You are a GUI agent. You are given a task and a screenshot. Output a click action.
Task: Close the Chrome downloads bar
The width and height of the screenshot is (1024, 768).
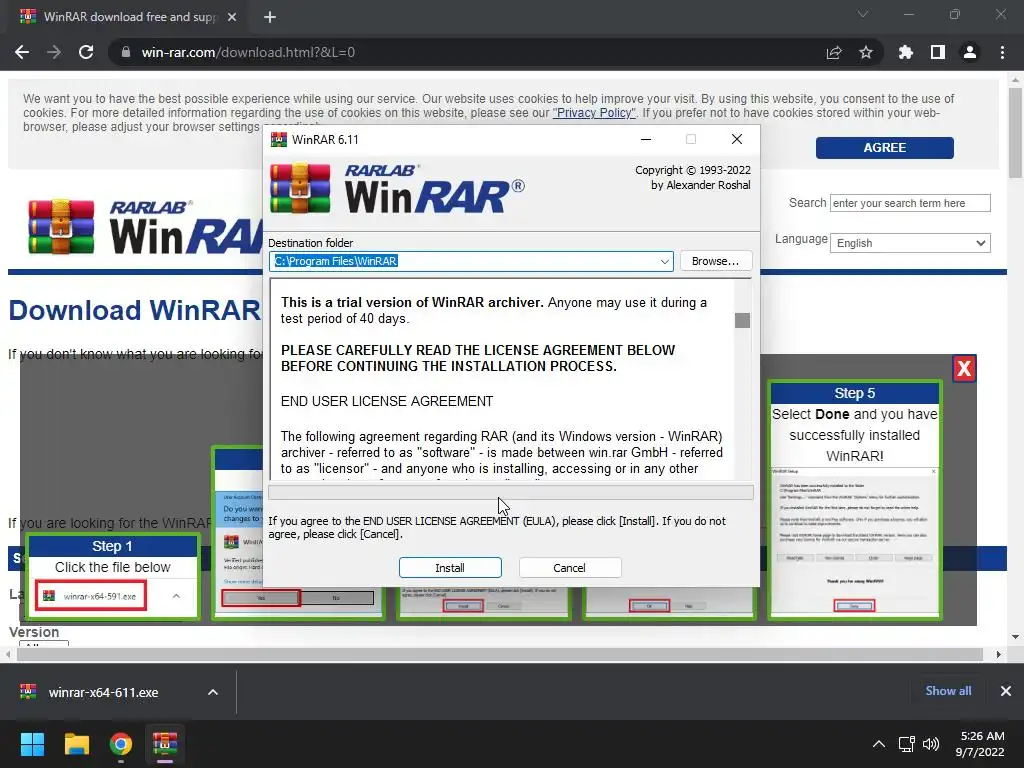tap(1006, 691)
